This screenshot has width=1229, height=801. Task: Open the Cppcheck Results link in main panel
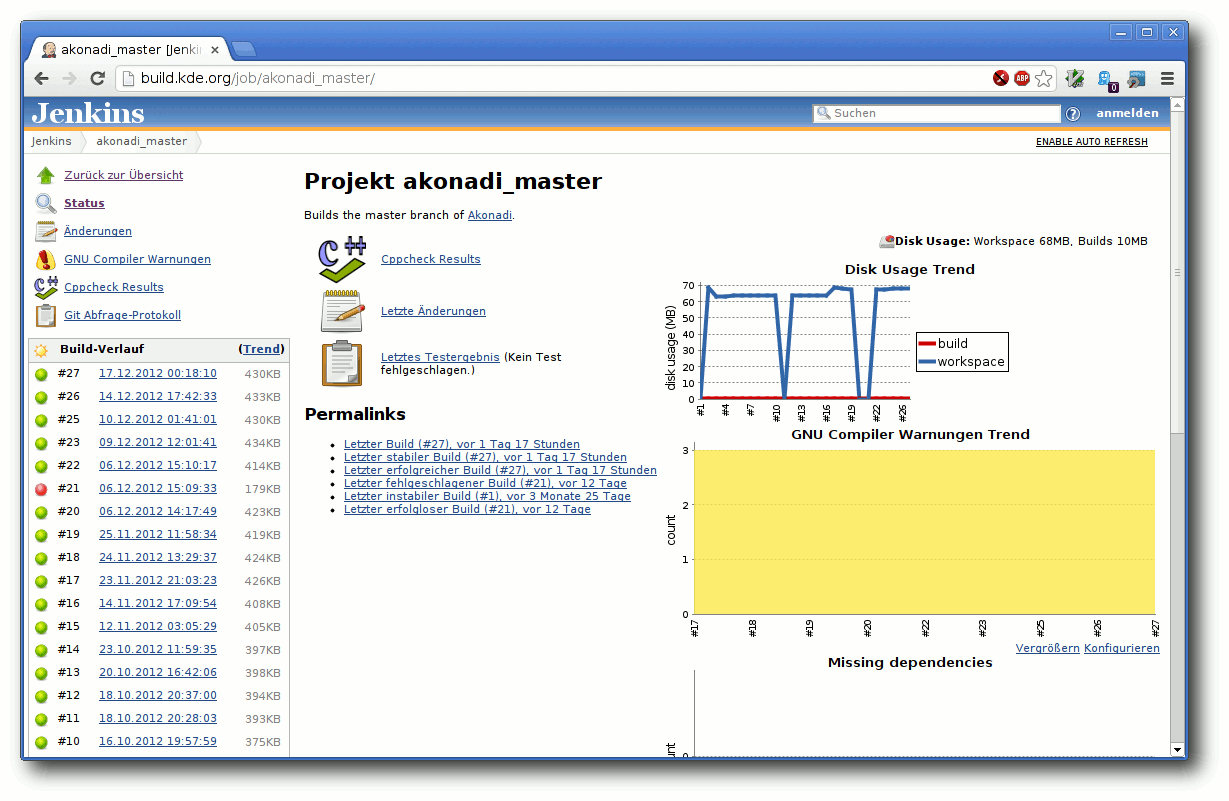(431, 259)
